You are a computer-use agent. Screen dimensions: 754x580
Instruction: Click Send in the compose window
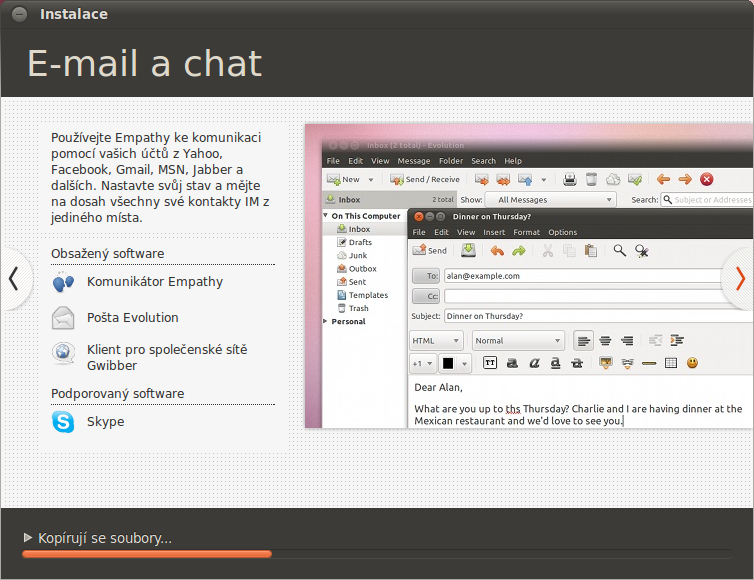click(430, 251)
